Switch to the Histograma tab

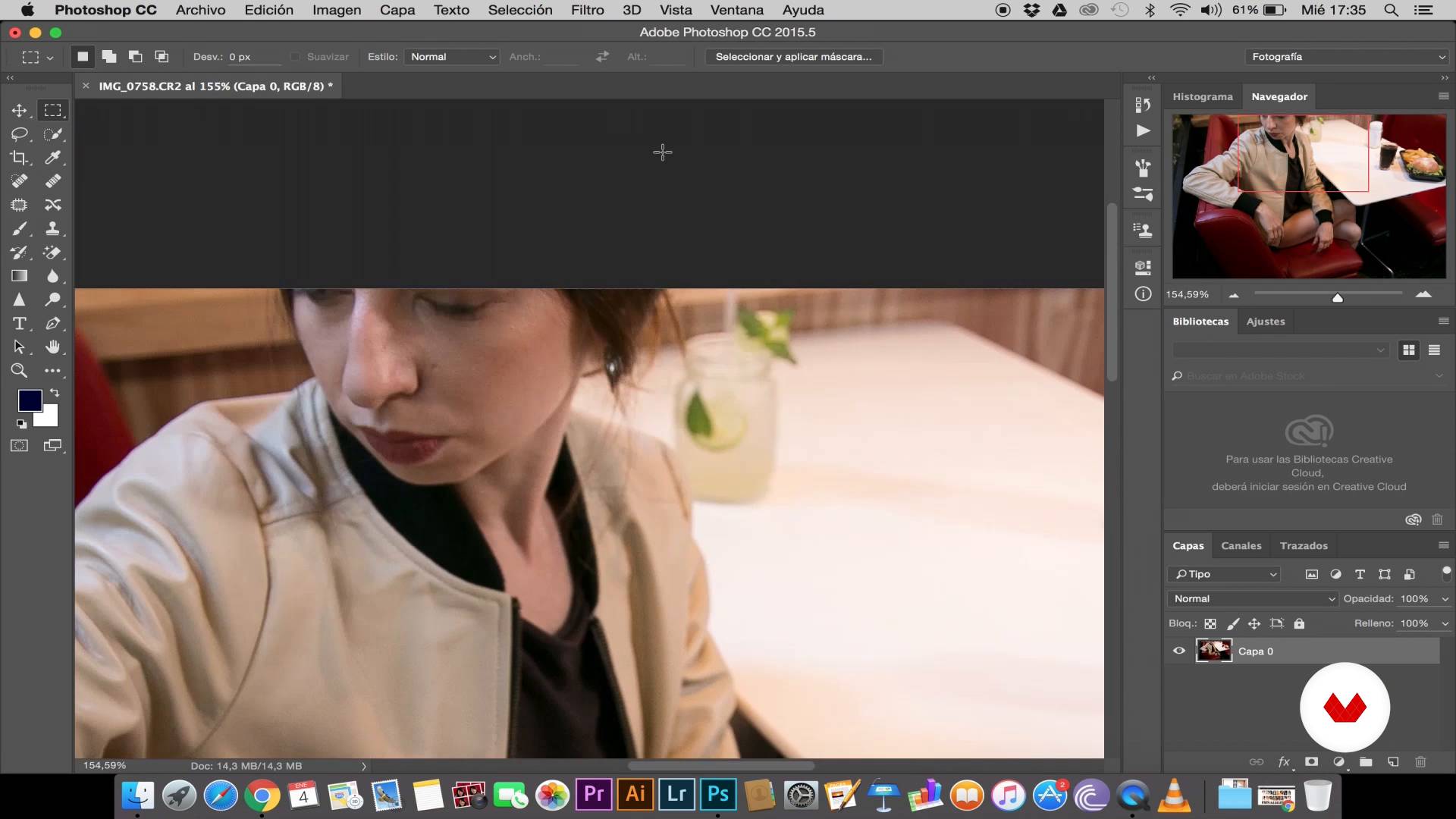coord(1203,96)
